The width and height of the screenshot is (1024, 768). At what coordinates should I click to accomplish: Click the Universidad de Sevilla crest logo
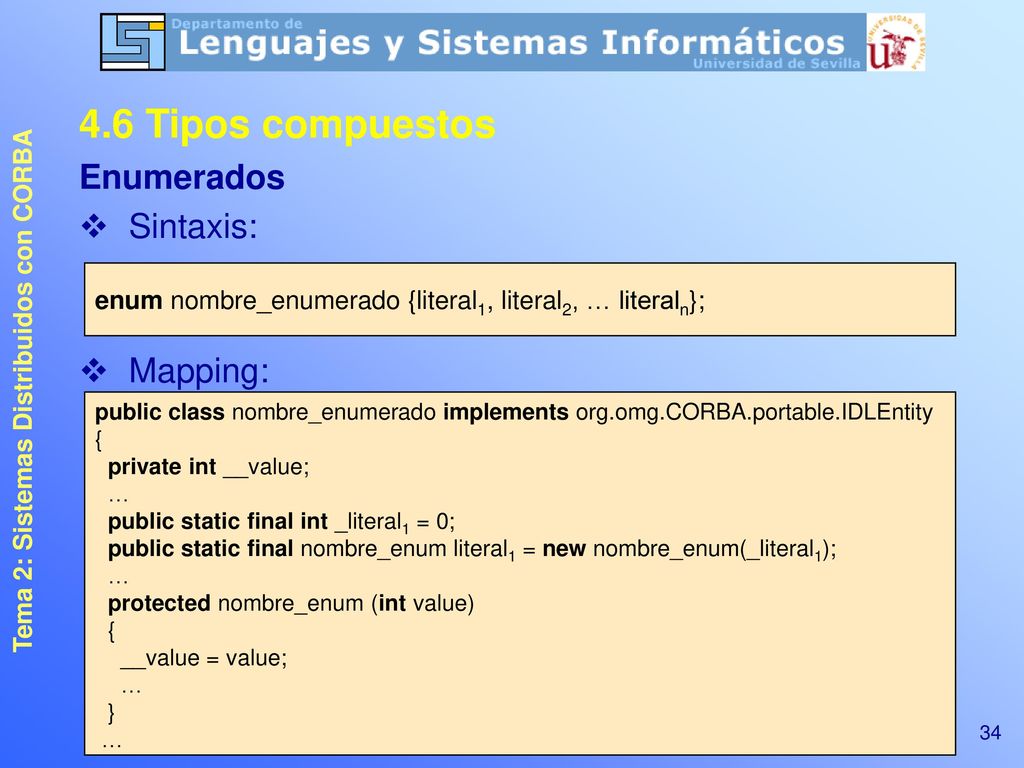[895, 42]
